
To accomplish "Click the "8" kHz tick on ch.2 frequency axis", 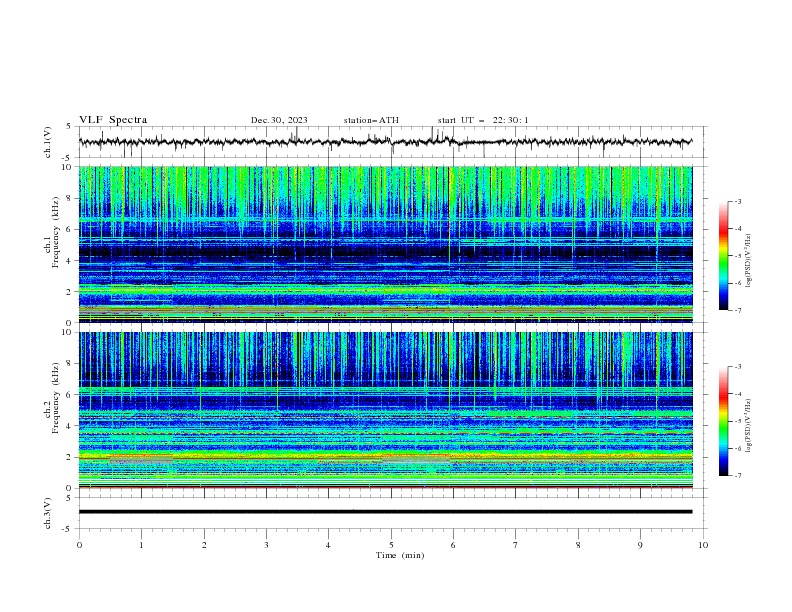I will (x=69, y=364).
